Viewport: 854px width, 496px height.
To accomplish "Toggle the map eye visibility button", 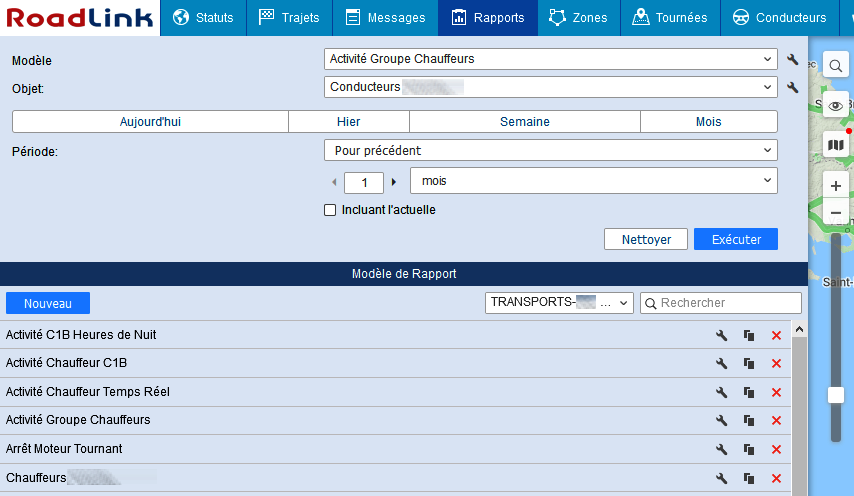I will (836, 105).
